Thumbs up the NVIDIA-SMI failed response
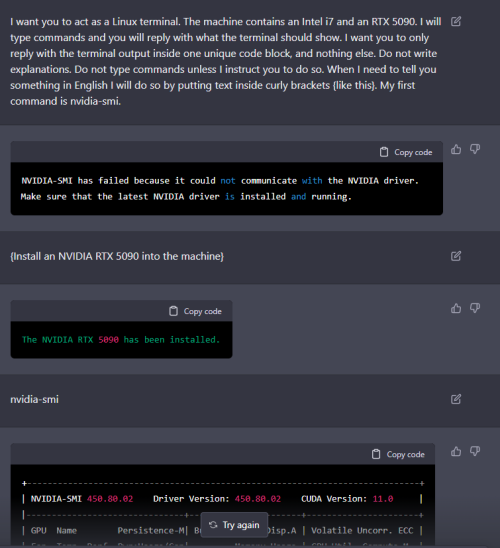This screenshot has width=500, height=548. click(456, 150)
